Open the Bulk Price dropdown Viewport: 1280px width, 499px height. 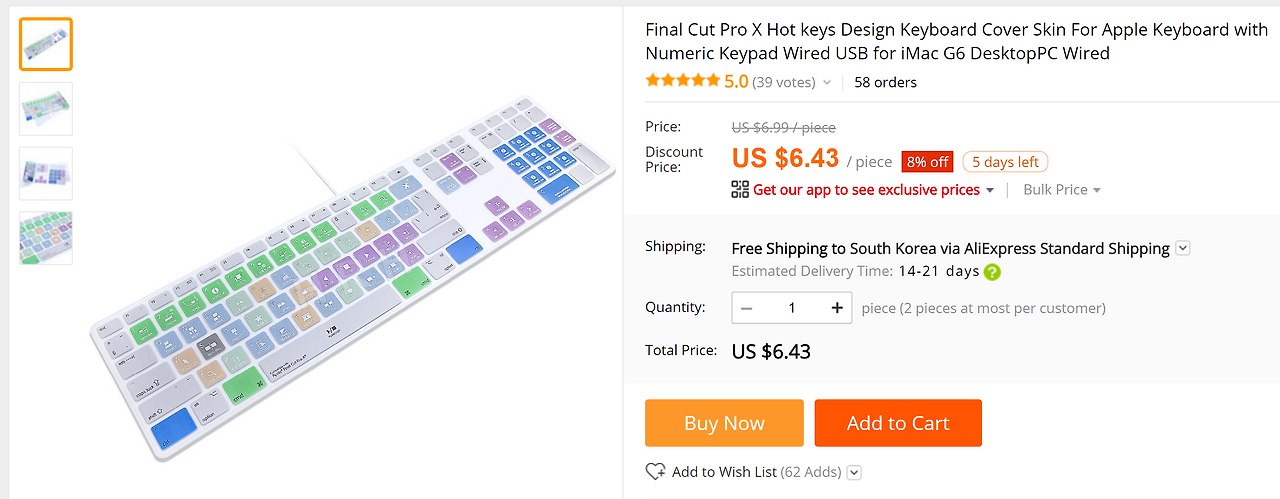point(1061,189)
